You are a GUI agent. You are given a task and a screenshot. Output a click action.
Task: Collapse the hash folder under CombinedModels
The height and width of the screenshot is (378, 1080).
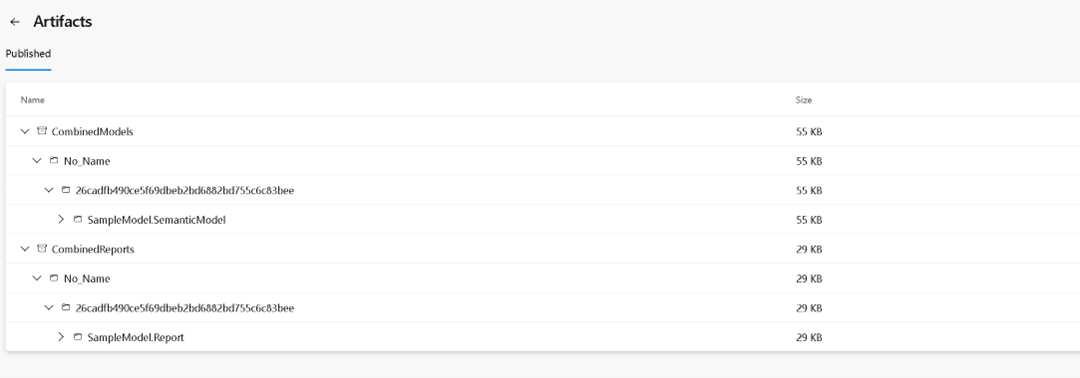49,190
